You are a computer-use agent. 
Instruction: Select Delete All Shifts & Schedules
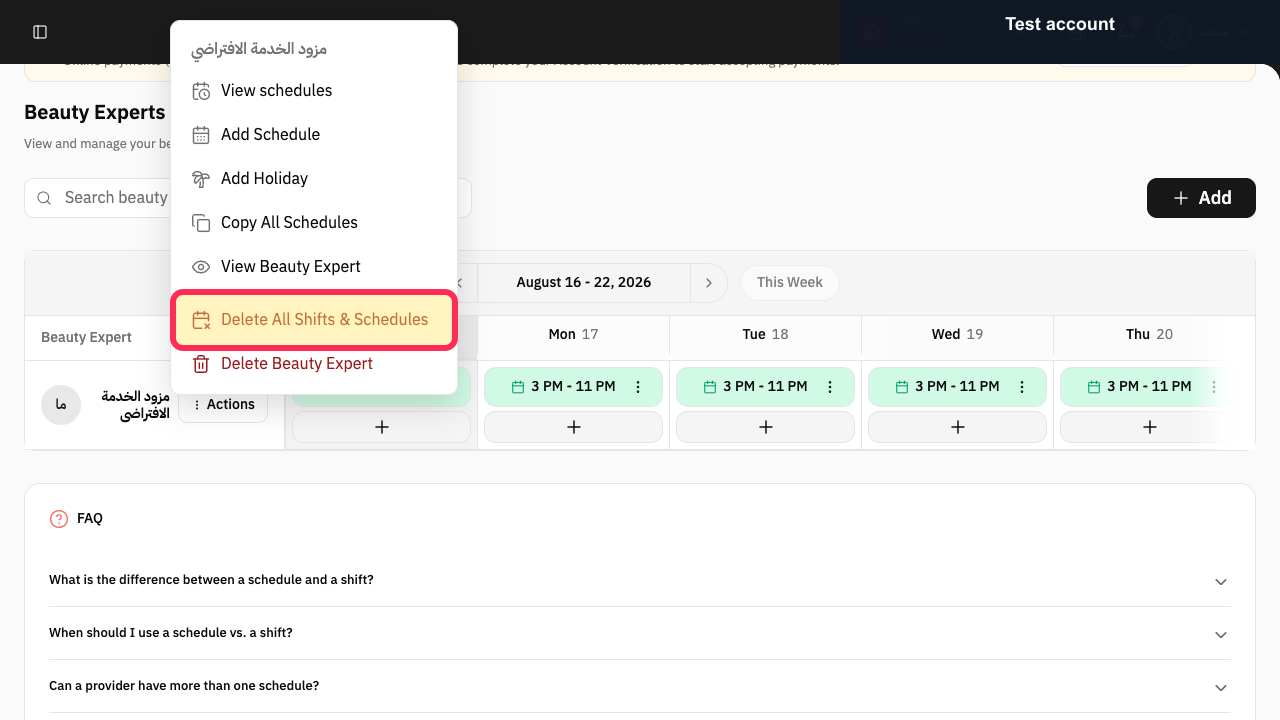point(314,320)
